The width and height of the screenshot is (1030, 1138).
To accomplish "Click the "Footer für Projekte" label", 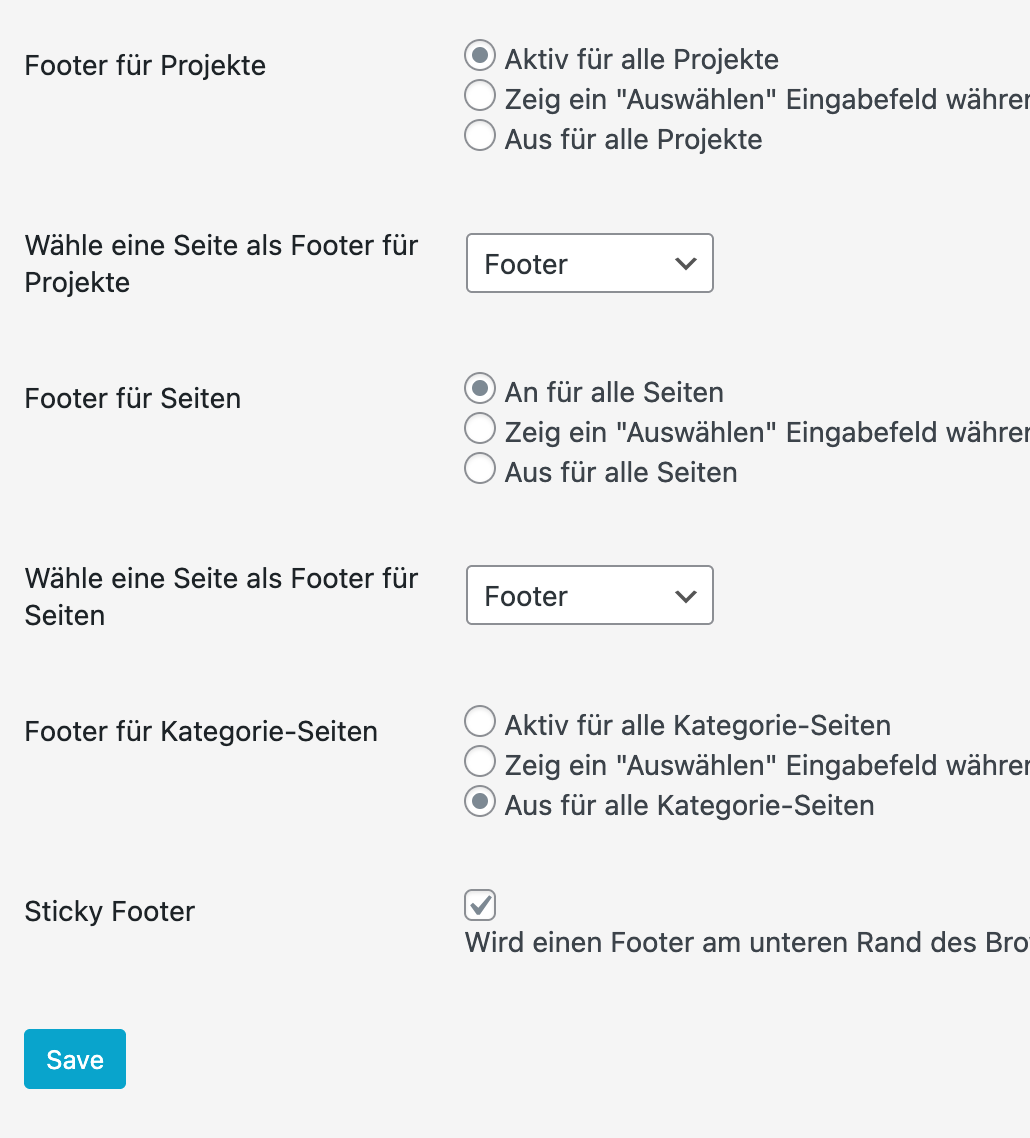I will (x=145, y=66).
